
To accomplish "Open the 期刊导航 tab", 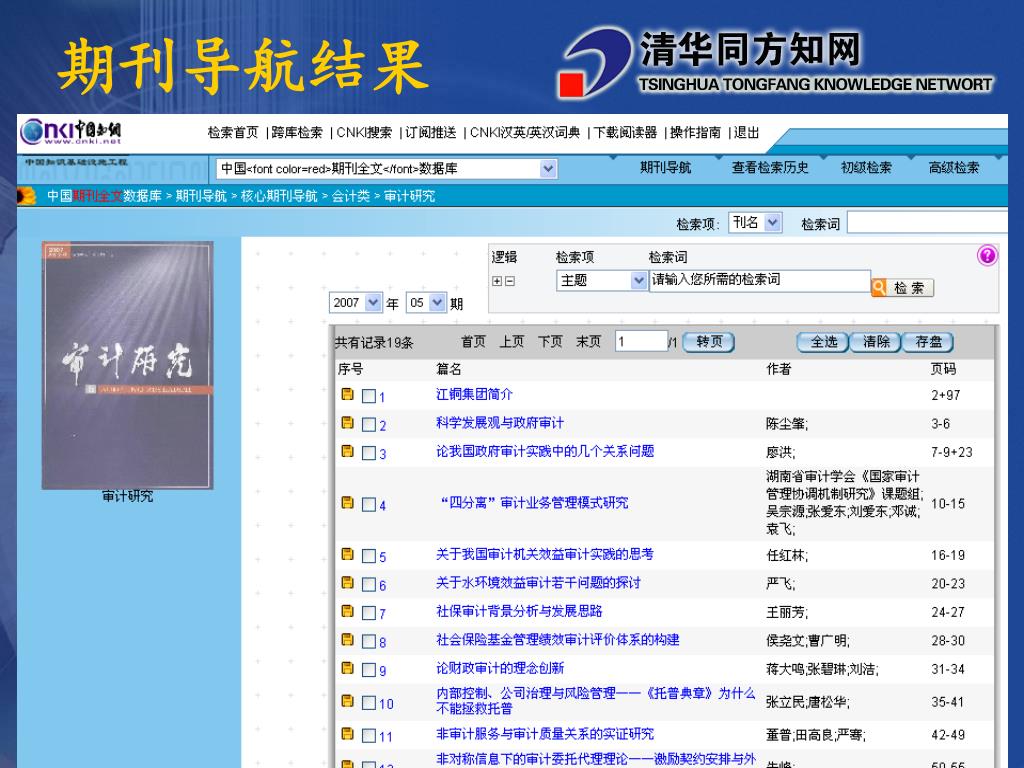I will click(665, 168).
